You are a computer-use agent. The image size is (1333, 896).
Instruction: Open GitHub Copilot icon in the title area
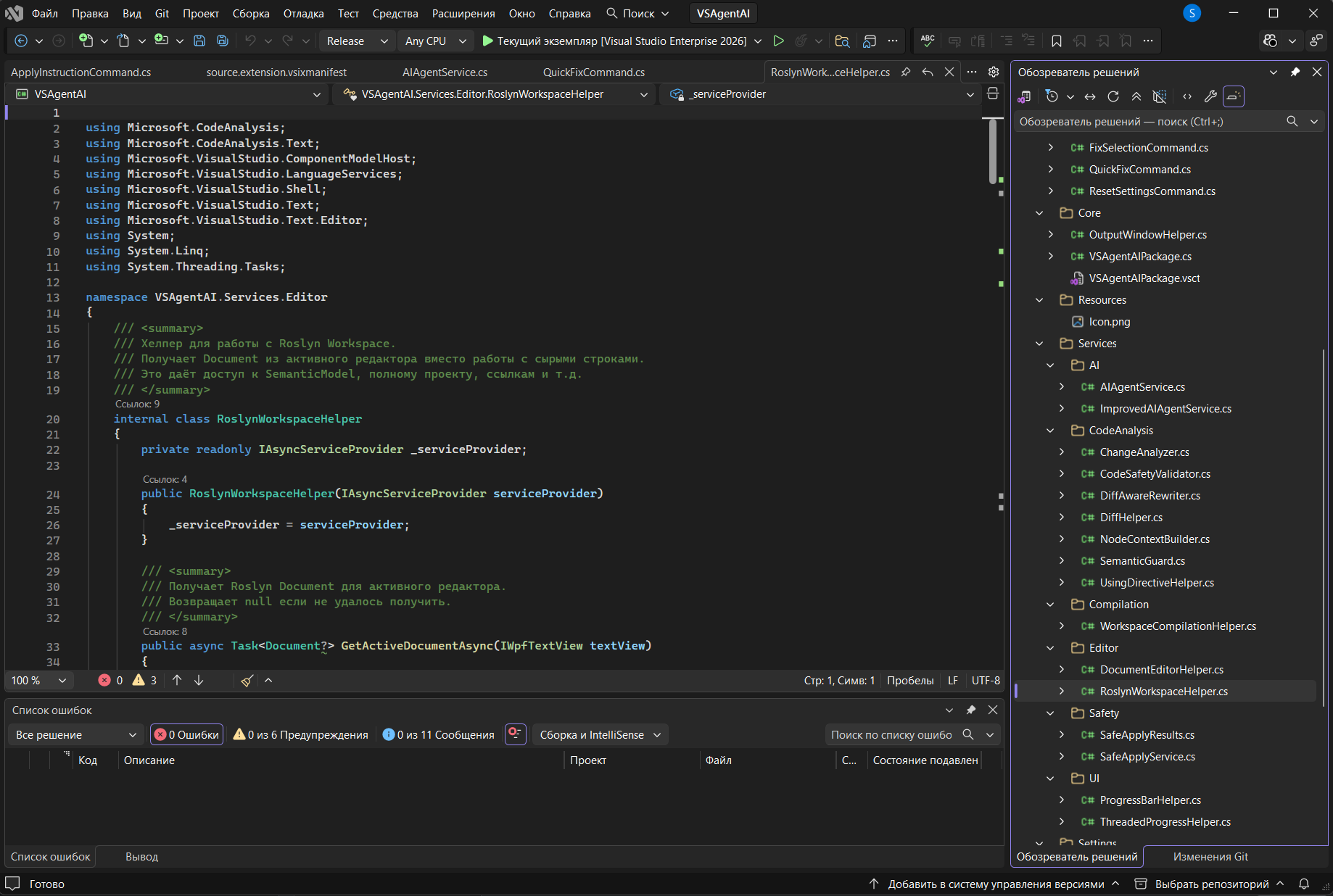[x=1270, y=41]
